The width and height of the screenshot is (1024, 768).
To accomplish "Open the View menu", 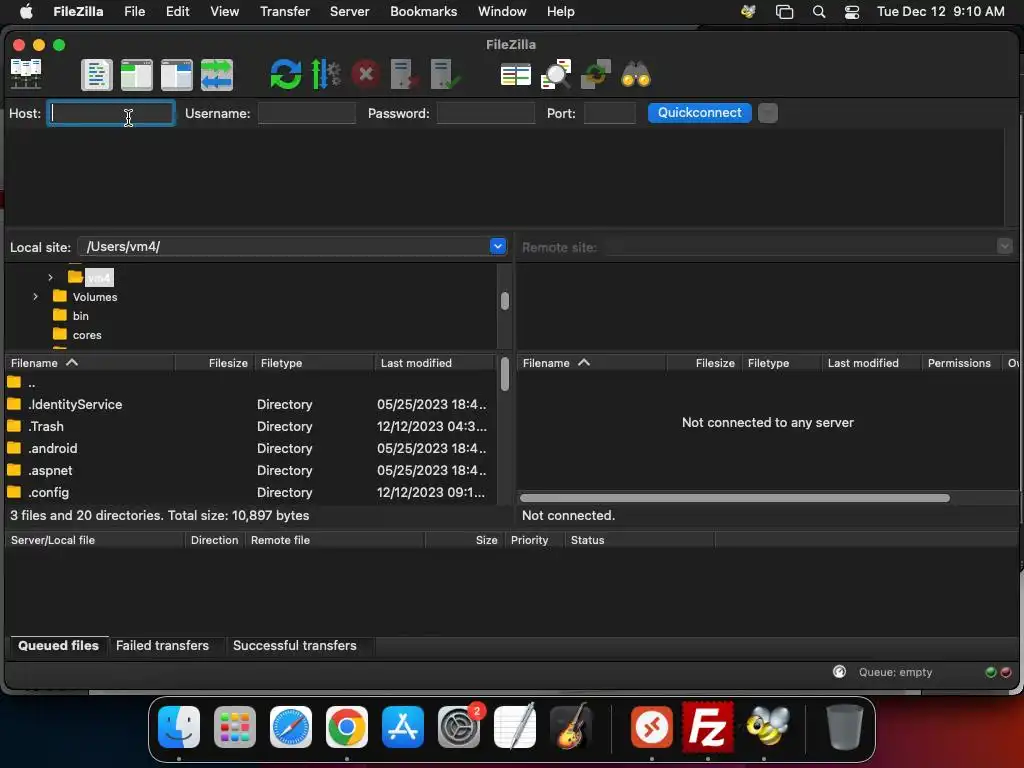I will click(x=224, y=12).
